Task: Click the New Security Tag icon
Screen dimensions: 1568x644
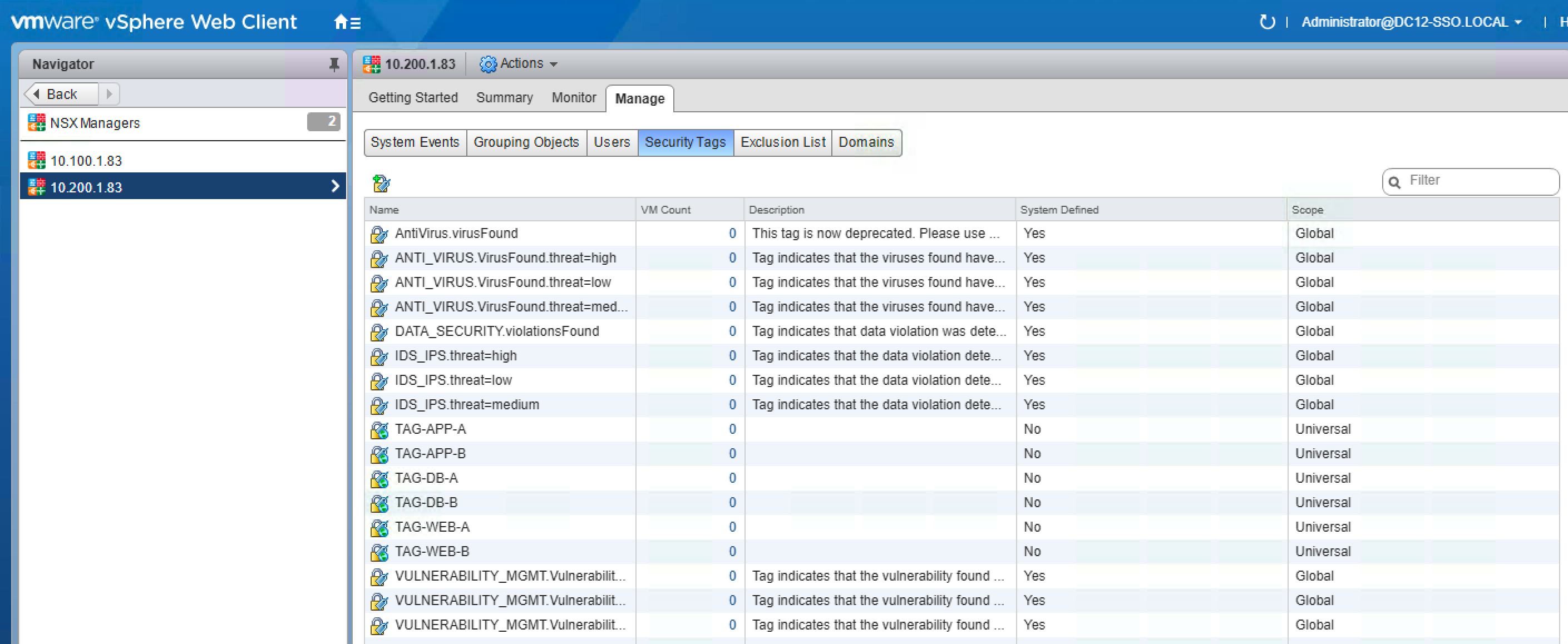Action: [381, 182]
